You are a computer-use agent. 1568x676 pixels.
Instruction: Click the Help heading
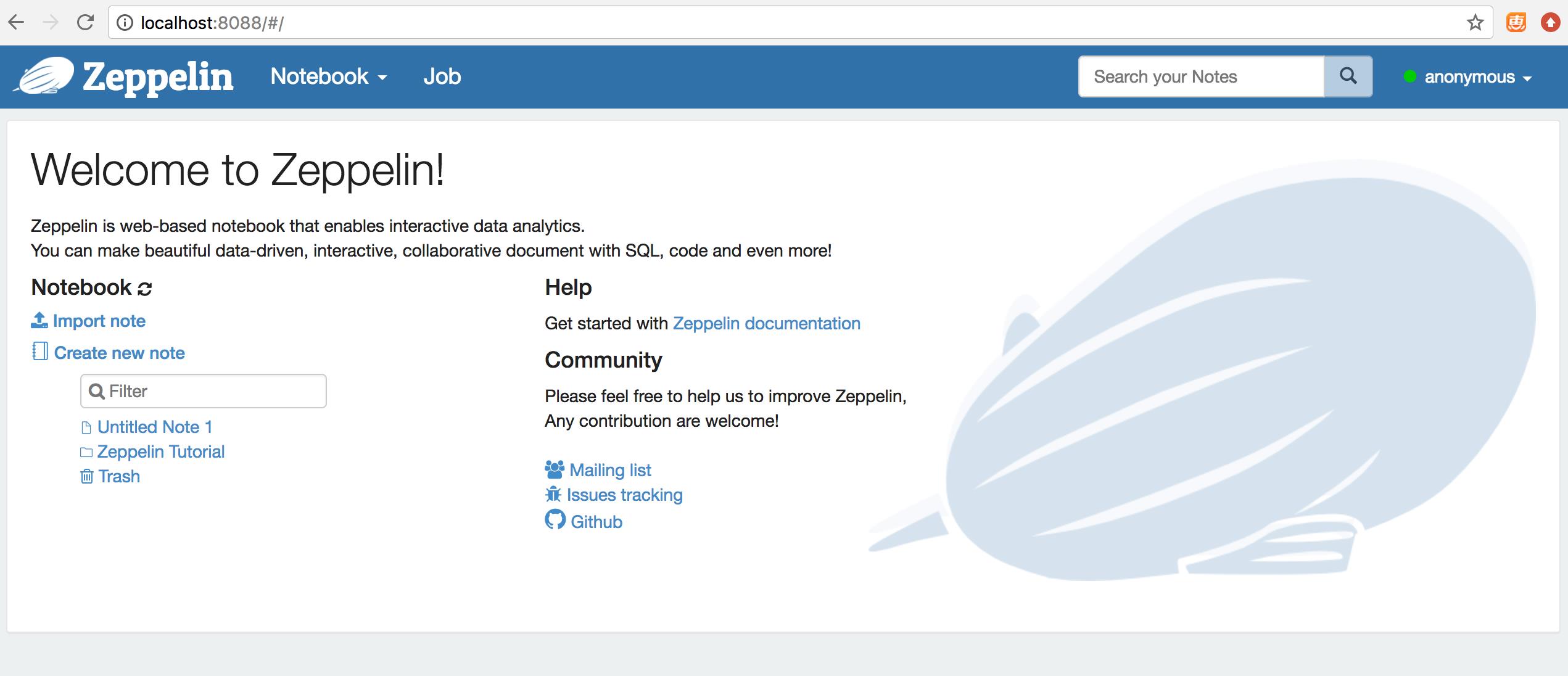[568, 287]
